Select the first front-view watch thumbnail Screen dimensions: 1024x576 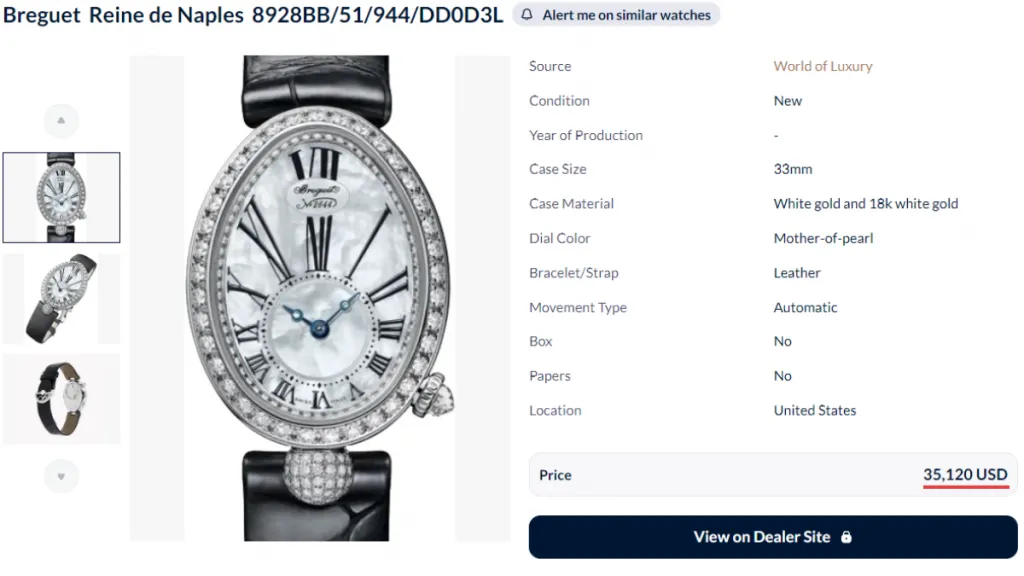pos(61,197)
